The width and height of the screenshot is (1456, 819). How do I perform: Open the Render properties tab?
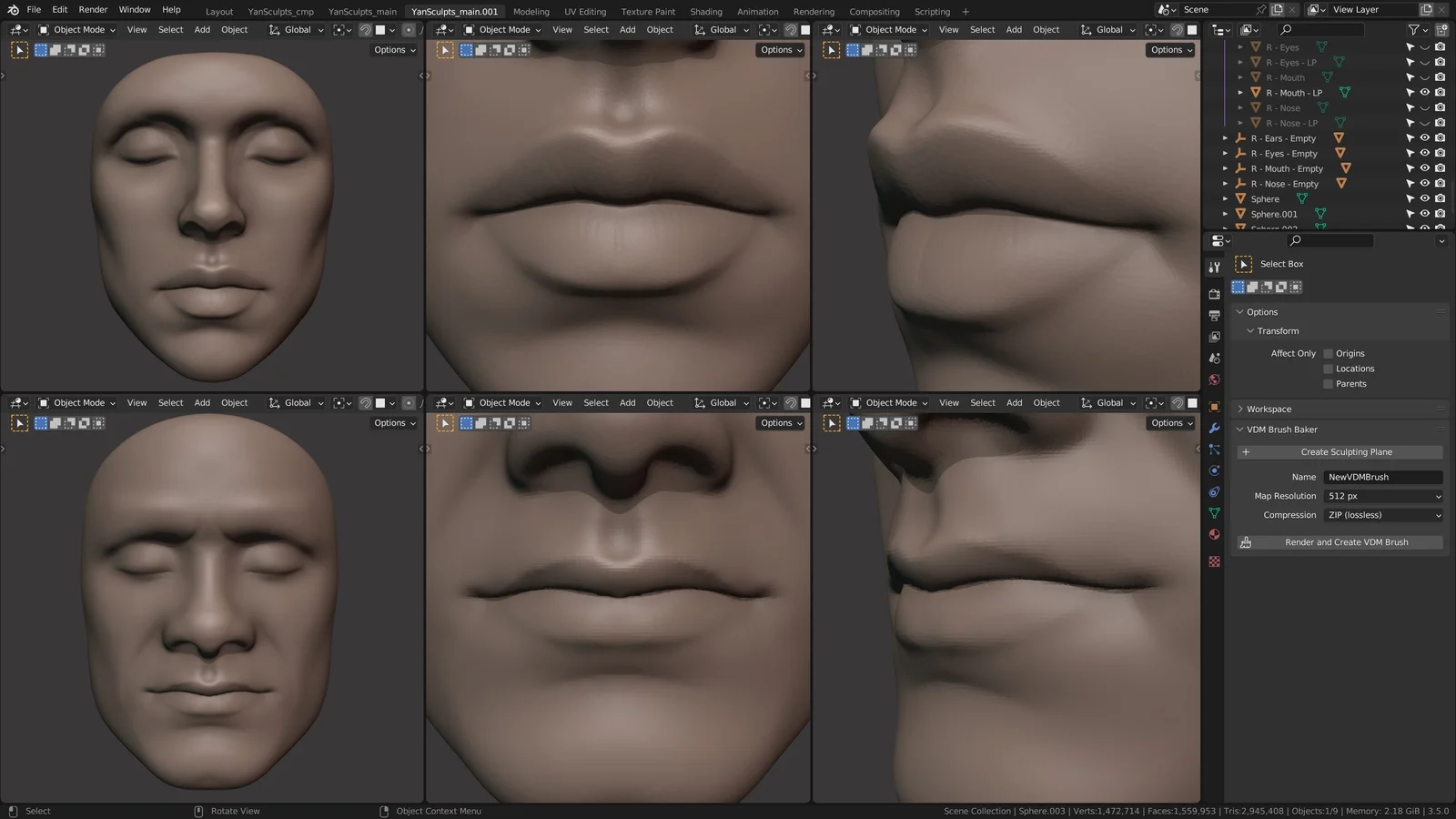(1214, 296)
